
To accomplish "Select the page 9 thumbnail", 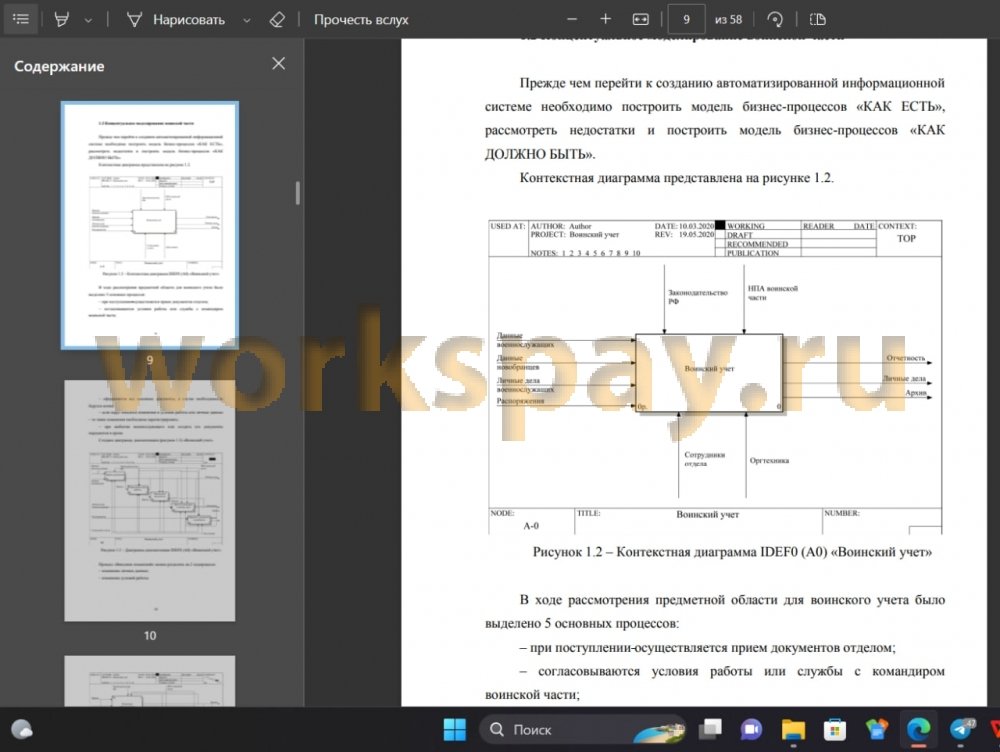I will (150, 225).
